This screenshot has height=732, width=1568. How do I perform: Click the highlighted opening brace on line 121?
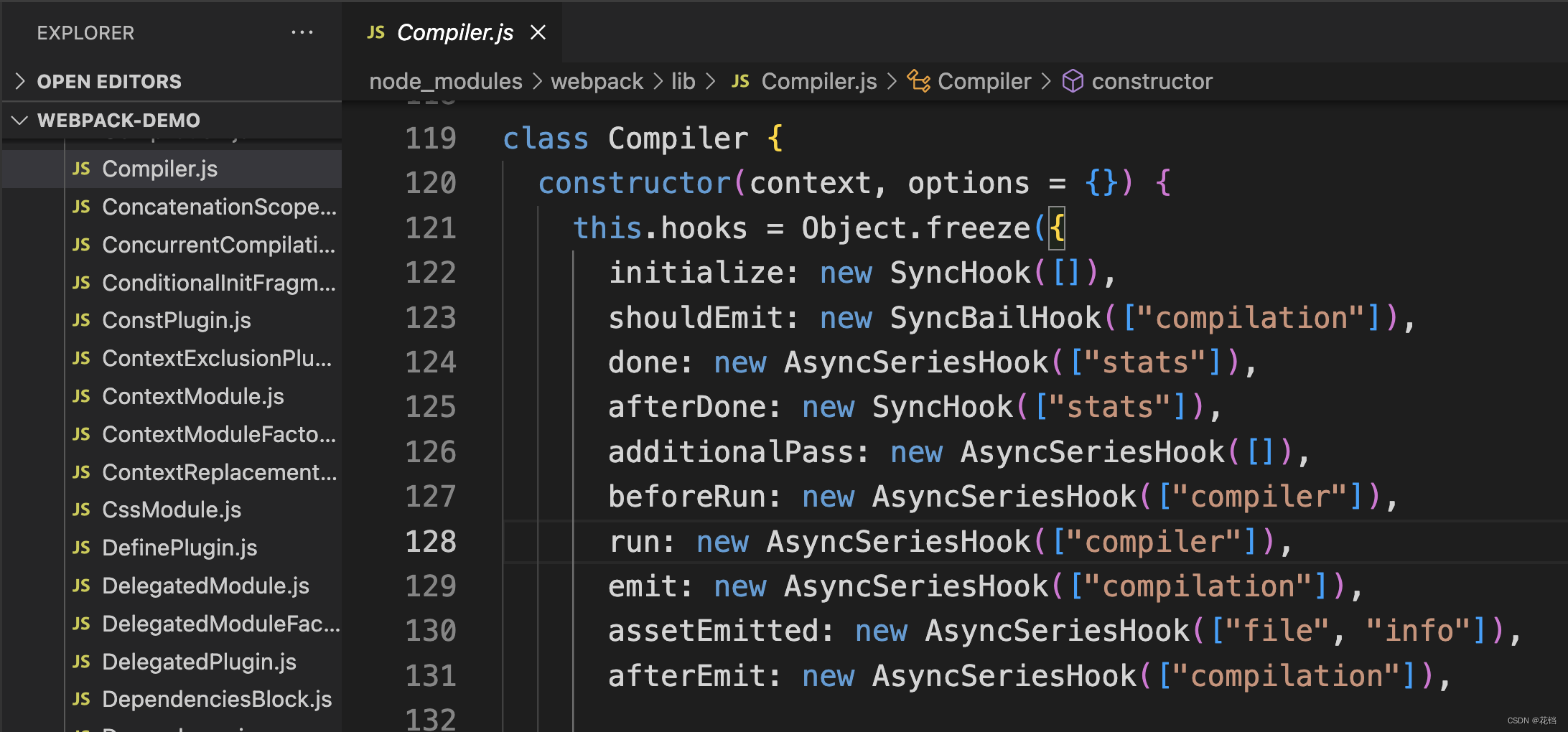coord(1057,228)
